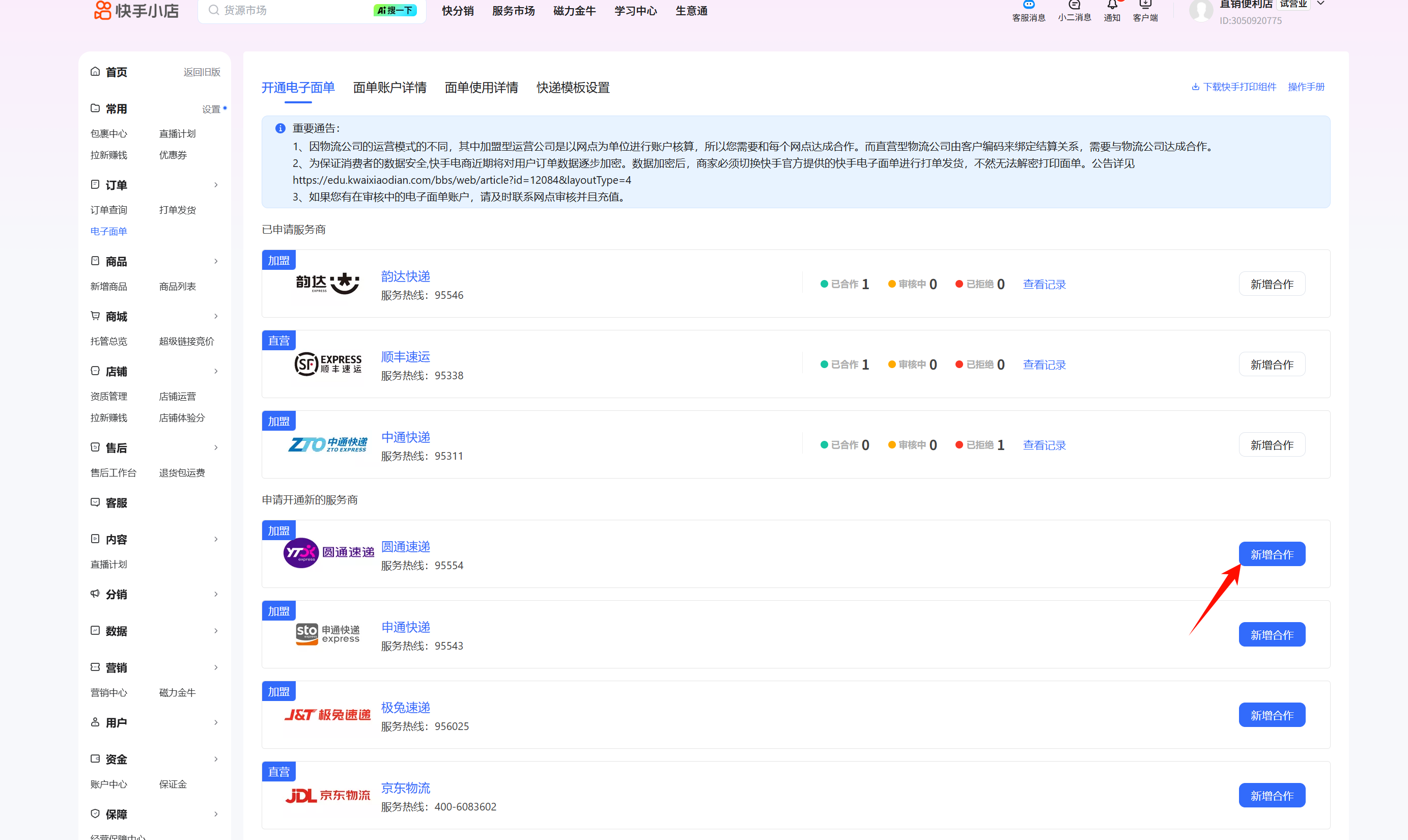Expand the 商品 sidebar section chevron
Image resolution: width=1408 pixels, height=840 pixels.
(216, 261)
